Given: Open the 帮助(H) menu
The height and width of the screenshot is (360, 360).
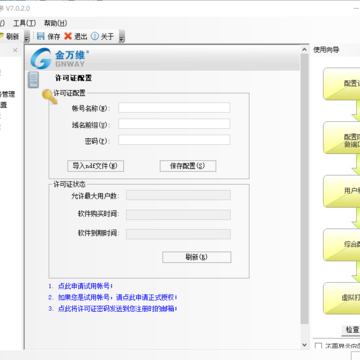Looking at the screenshot, I should point(55,23).
